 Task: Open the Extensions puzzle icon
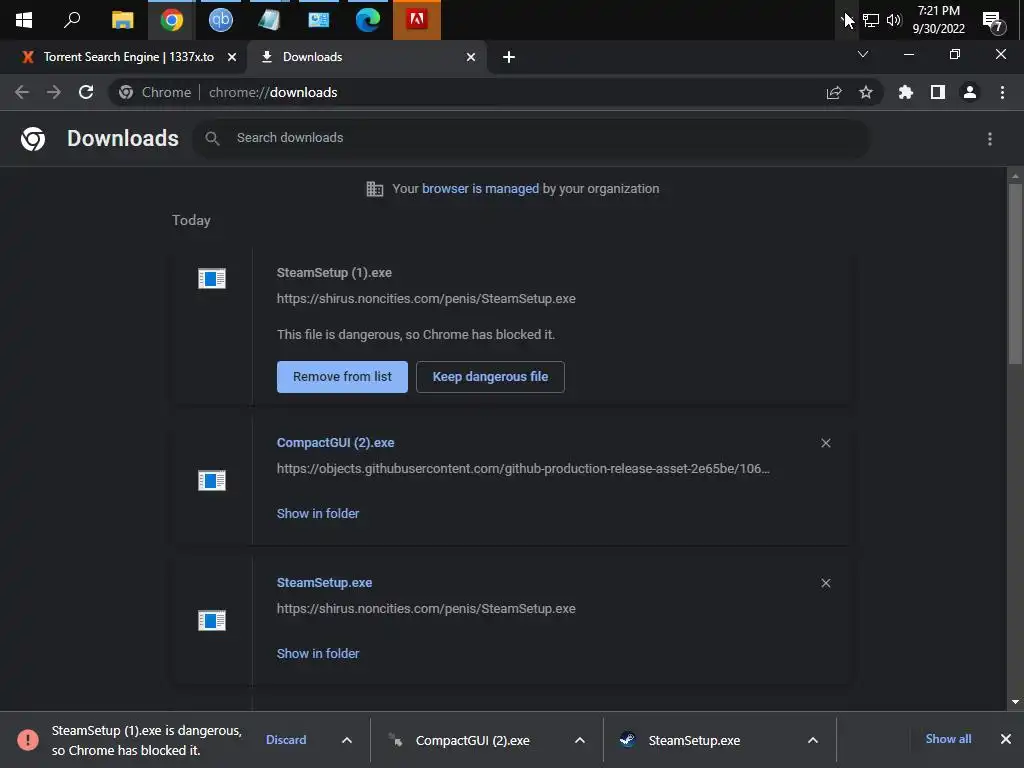point(905,92)
